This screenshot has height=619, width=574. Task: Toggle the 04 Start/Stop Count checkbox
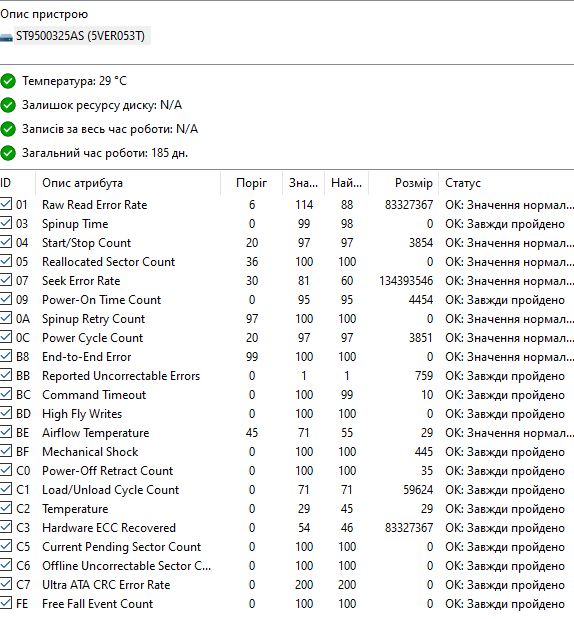(x=6, y=242)
